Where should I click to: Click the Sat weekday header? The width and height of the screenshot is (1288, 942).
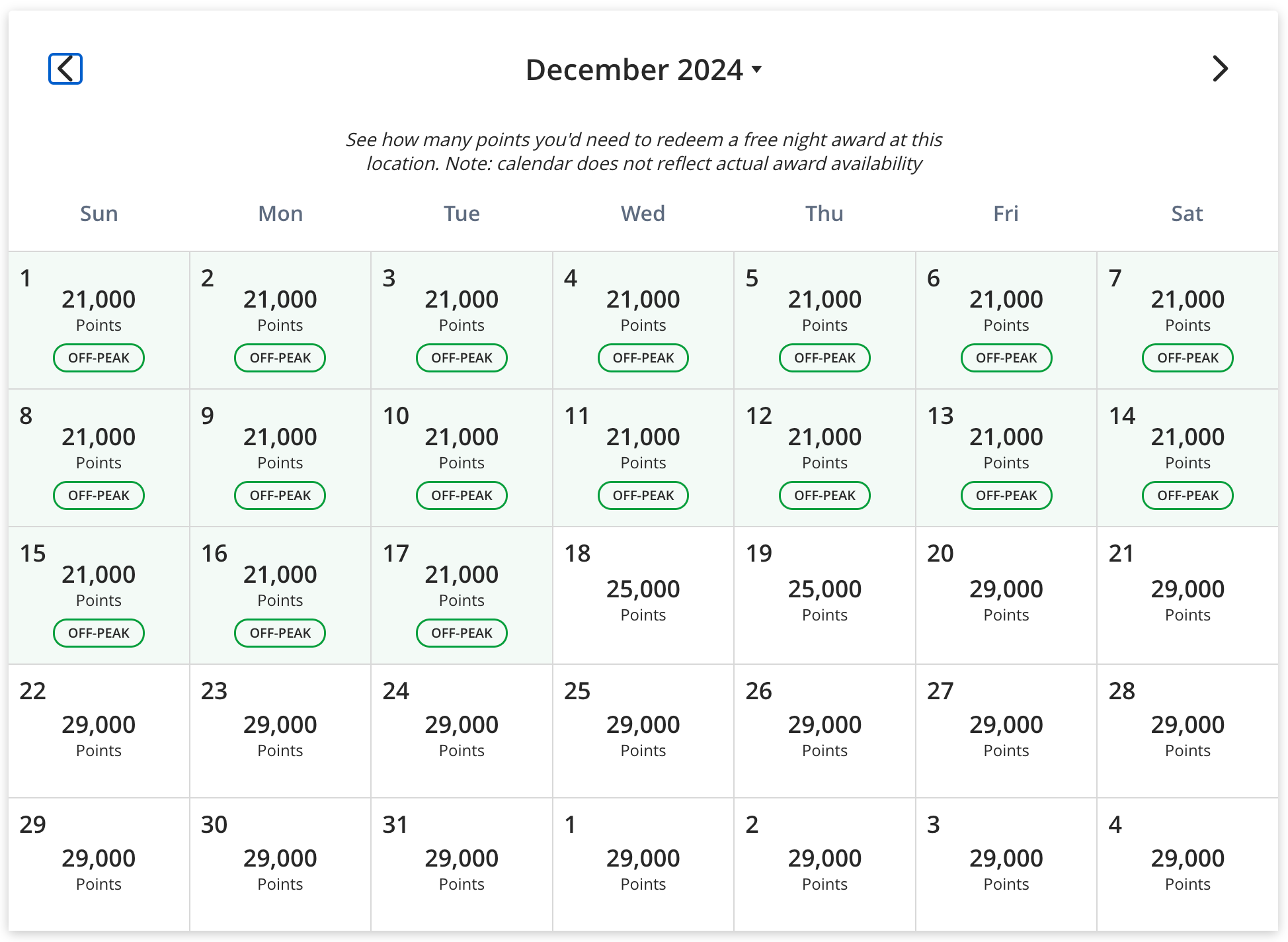point(1187,213)
